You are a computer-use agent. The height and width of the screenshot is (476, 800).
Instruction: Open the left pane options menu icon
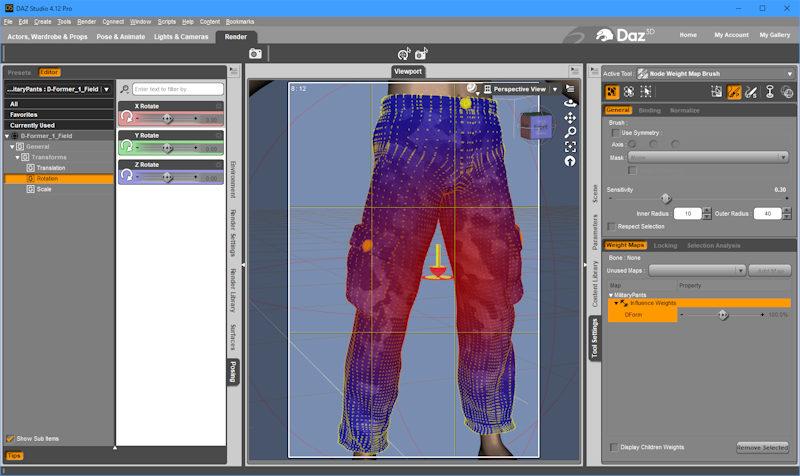click(x=234, y=71)
